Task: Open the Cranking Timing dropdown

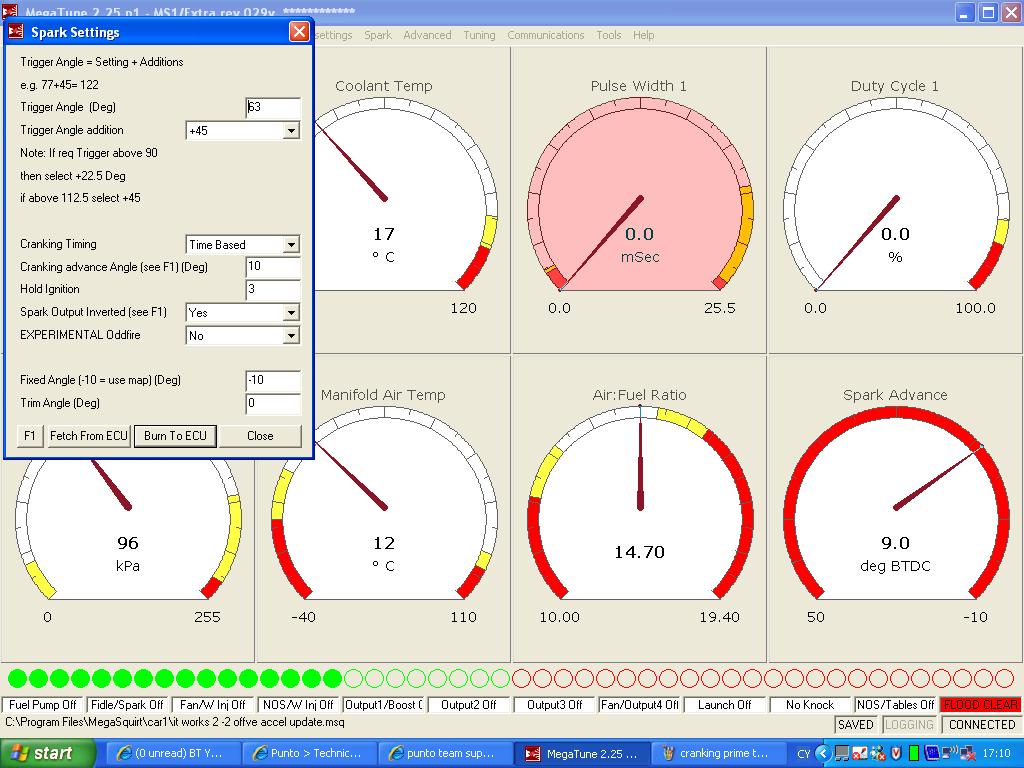Action: (x=291, y=245)
